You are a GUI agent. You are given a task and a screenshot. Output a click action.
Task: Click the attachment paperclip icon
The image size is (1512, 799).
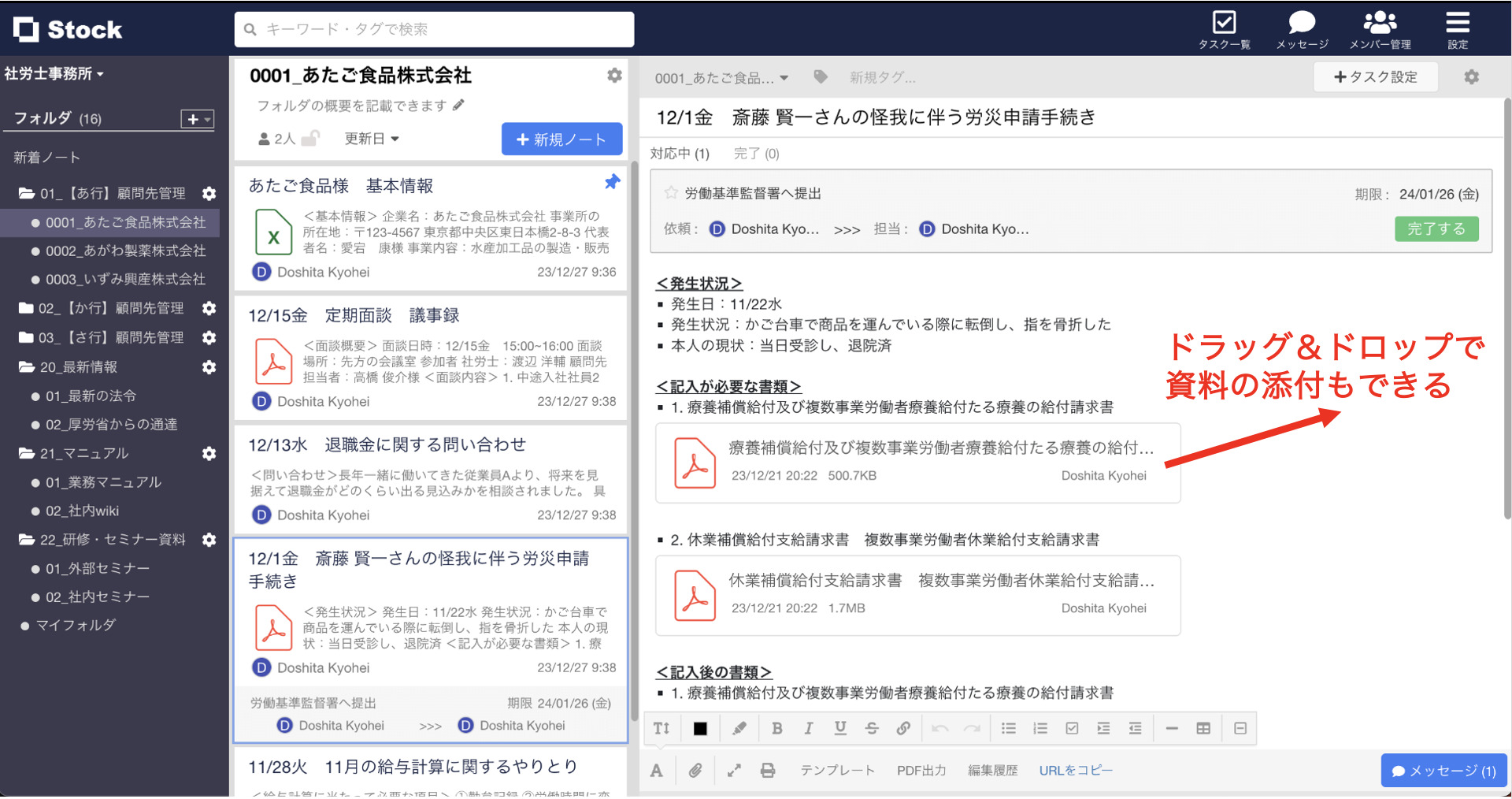coord(695,770)
